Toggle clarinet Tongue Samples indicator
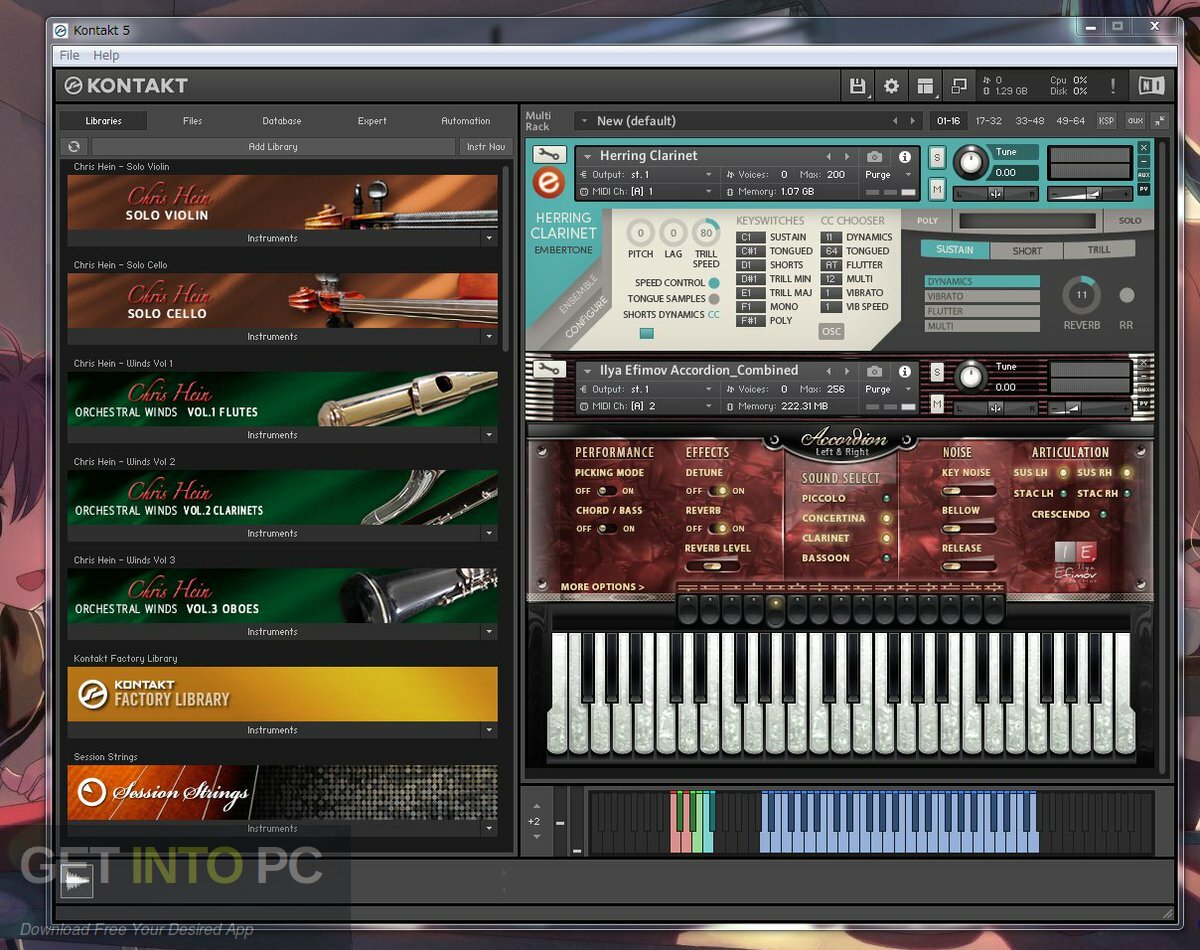The width and height of the screenshot is (1200, 950). point(714,299)
